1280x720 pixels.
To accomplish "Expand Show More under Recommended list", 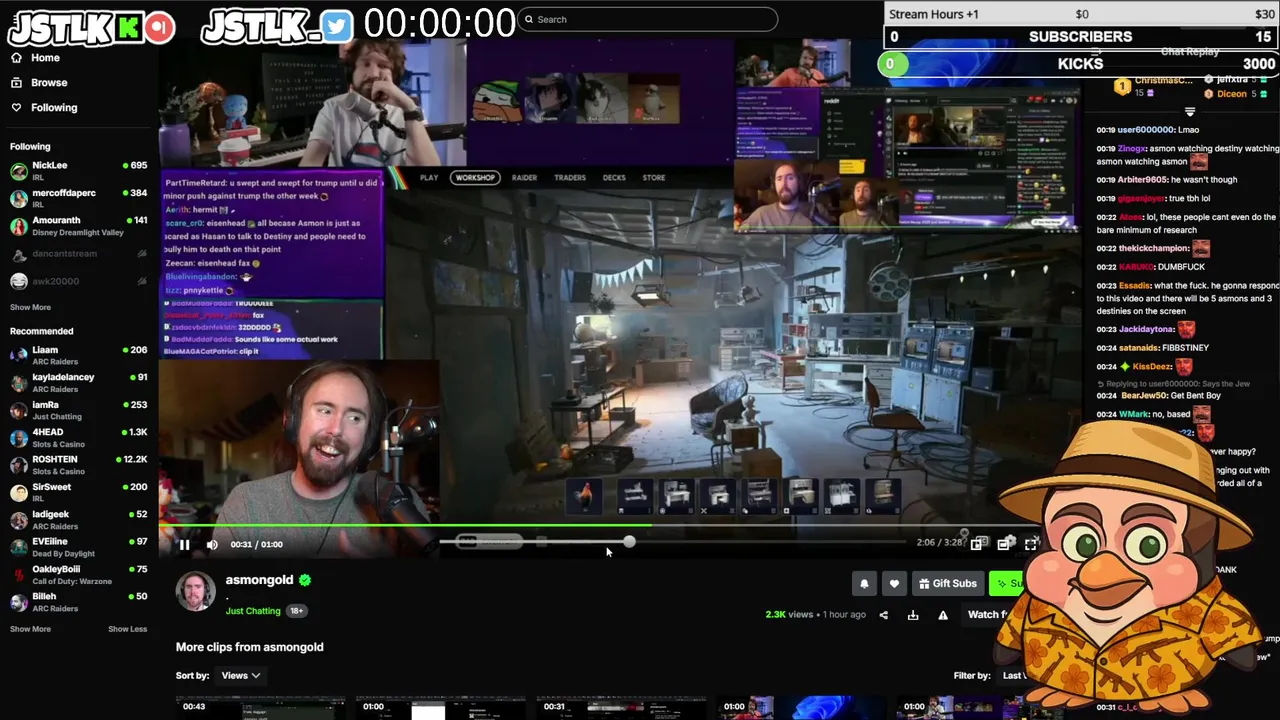I will click(30, 629).
